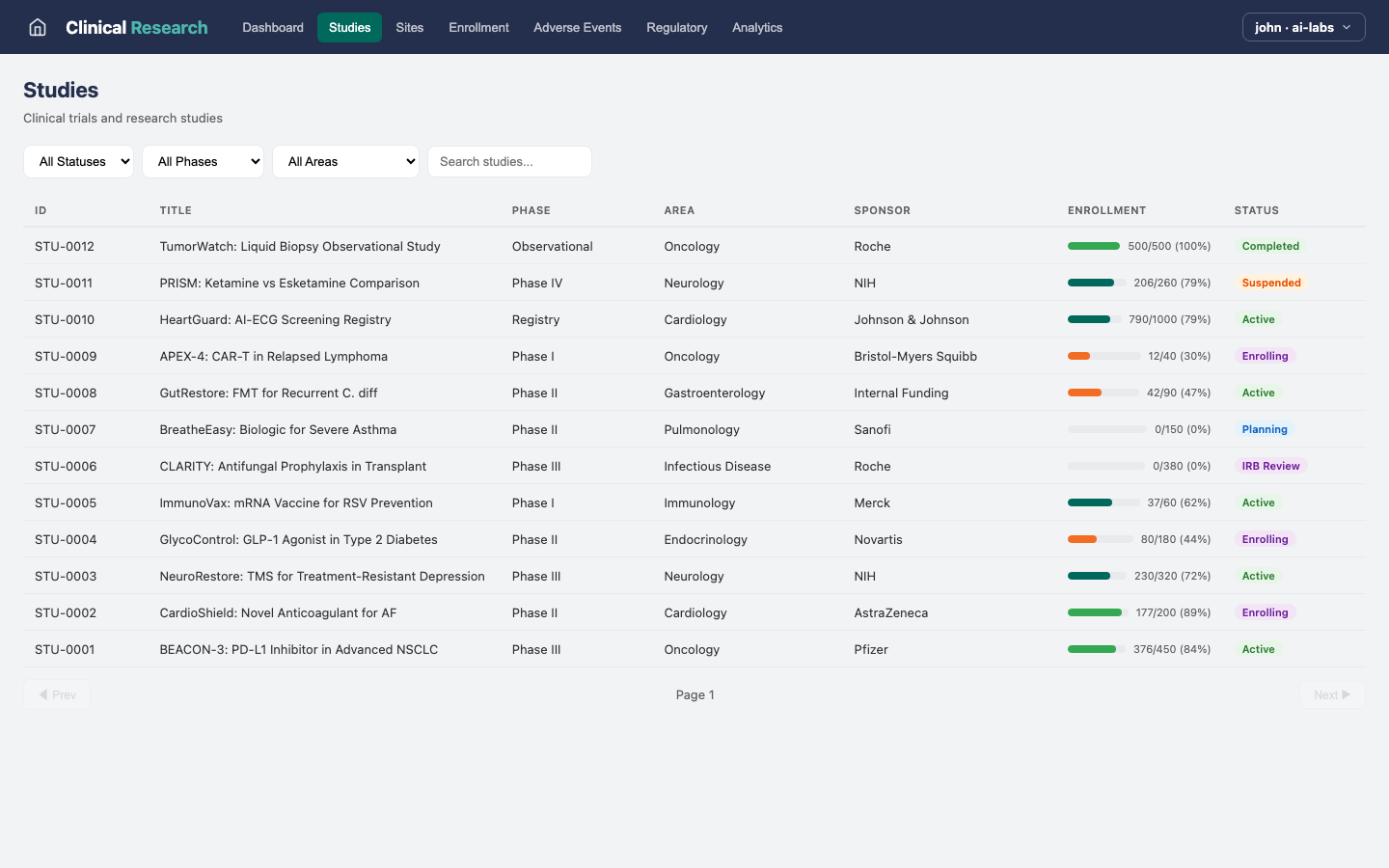This screenshot has height=868, width=1389.
Task: Switch to the Adverse Events tab
Action: pos(577,27)
